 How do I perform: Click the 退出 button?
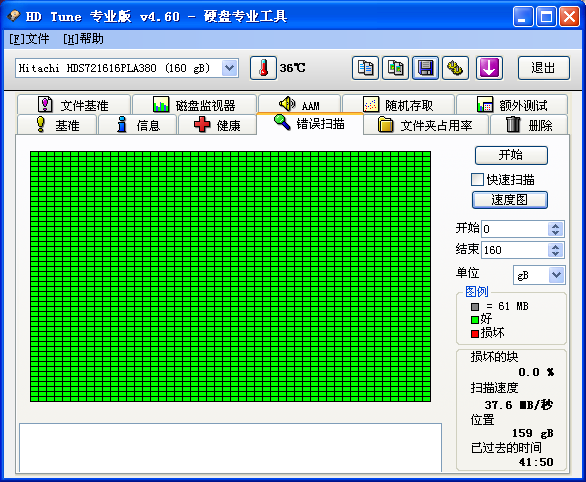coord(543,68)
